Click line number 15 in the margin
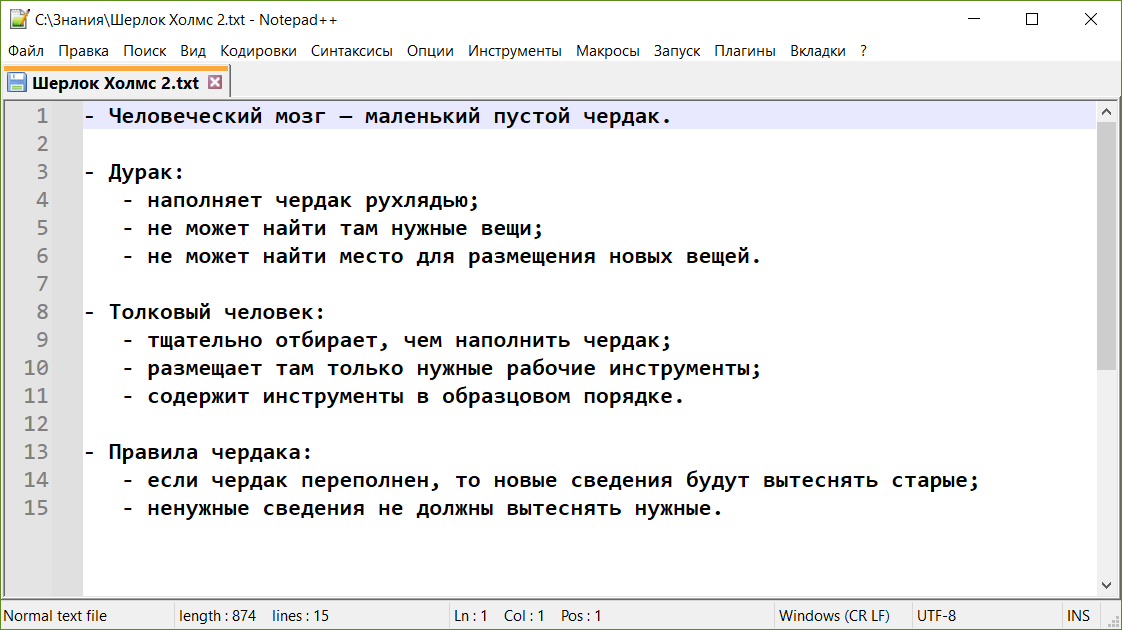The height and width of the screenshot is (630, 1122). click(x=36, y=508)
